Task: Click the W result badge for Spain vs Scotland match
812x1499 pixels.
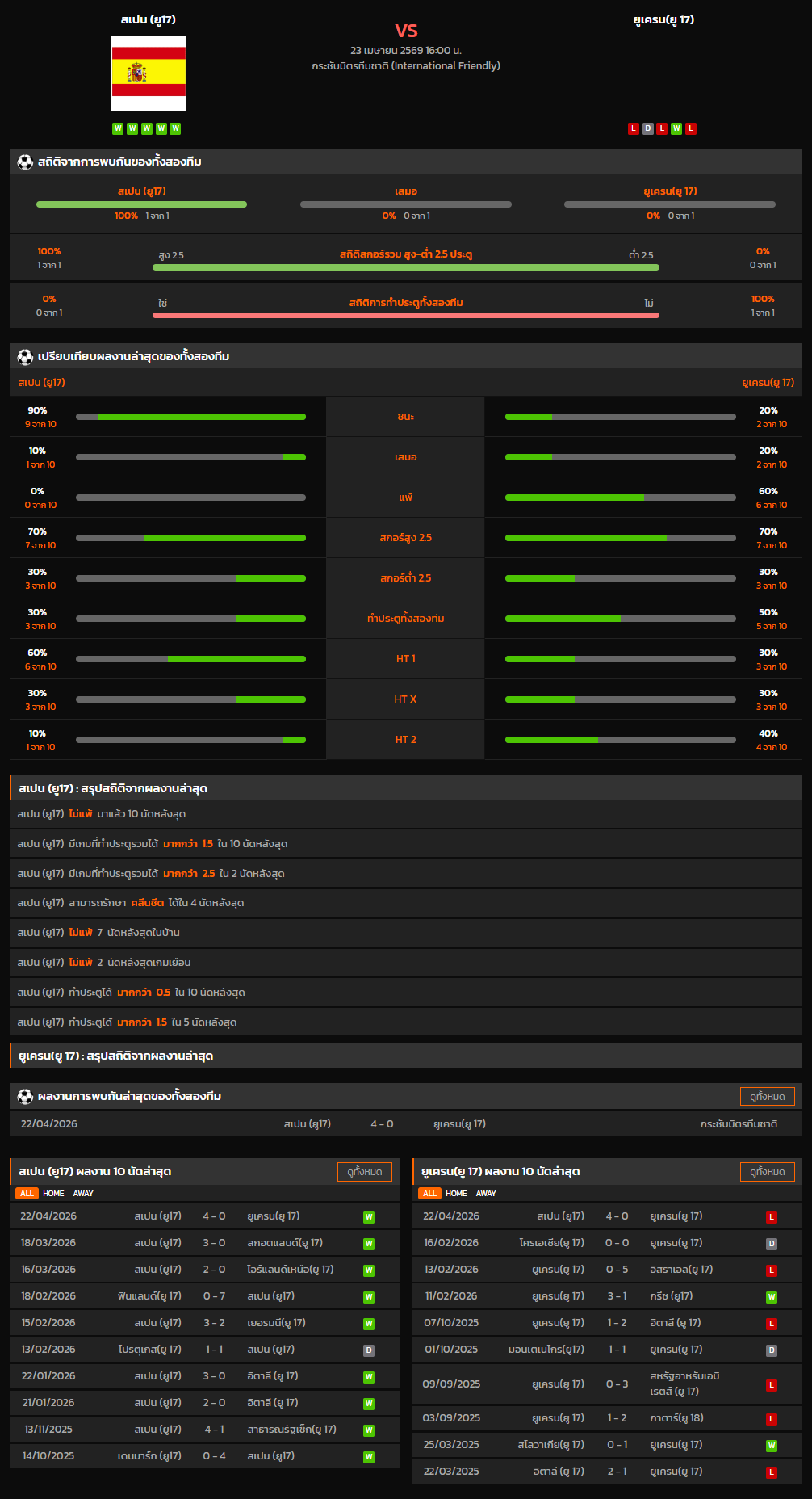Action: click(369, 1244)
